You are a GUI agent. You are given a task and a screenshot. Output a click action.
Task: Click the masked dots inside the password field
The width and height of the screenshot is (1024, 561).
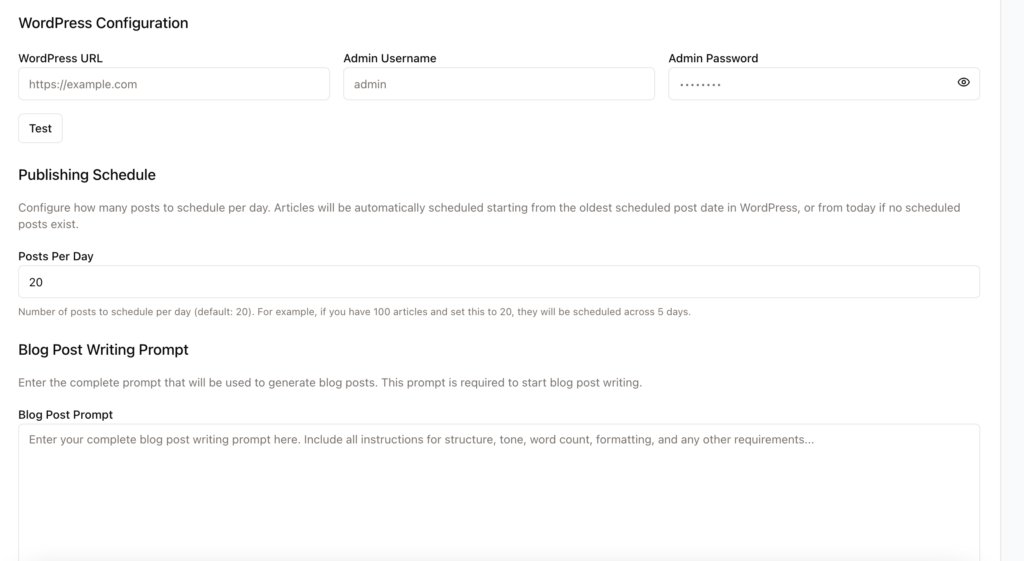point(700,85)
